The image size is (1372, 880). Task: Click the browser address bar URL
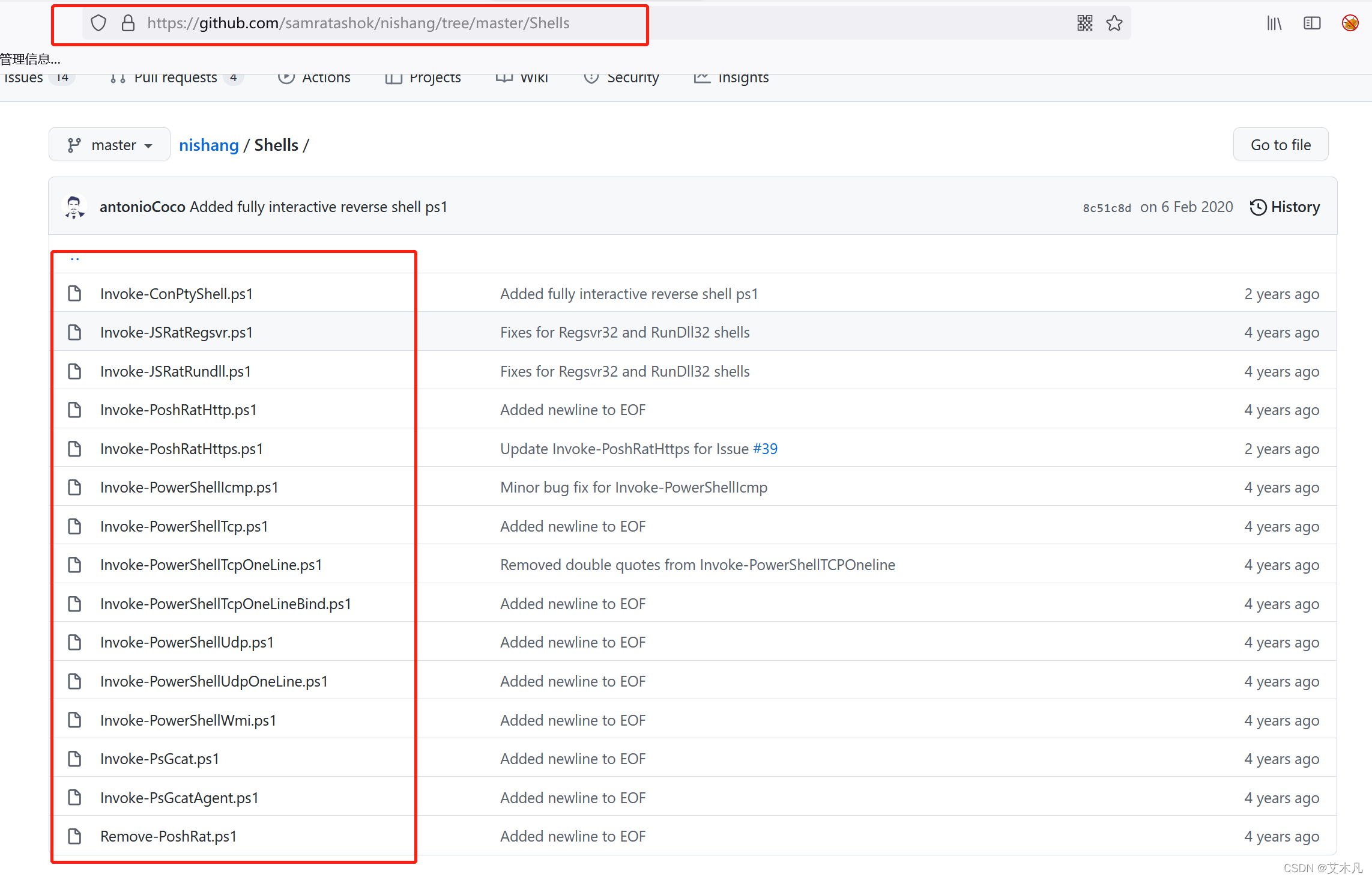[x=358, y=23]
